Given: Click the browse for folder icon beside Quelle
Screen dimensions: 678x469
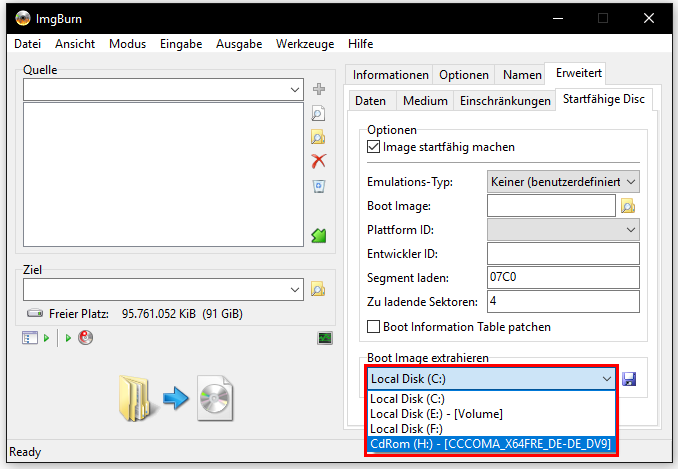Looking at the screenshot, I should pos(318,137).
